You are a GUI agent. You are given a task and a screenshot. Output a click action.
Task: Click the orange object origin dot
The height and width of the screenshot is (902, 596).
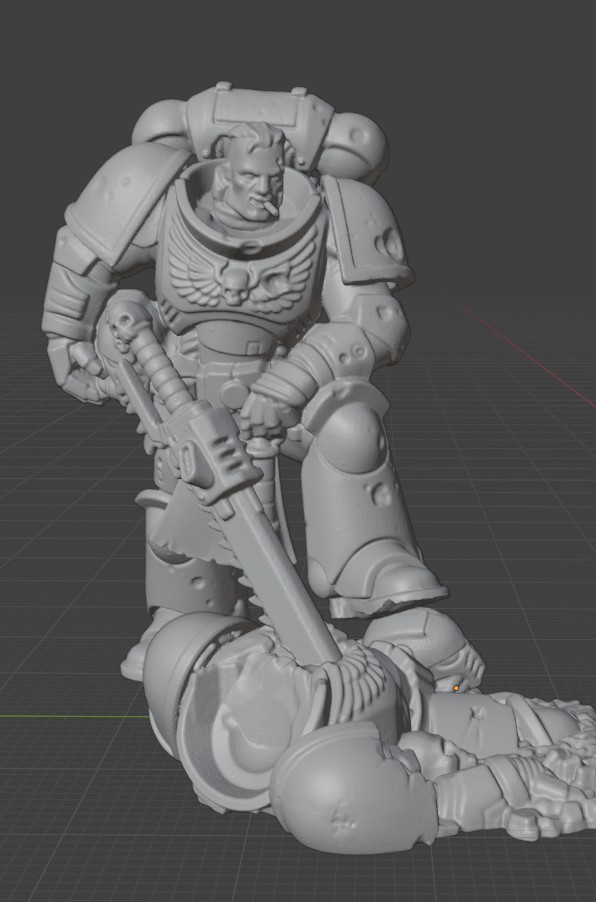coord(456,688)
